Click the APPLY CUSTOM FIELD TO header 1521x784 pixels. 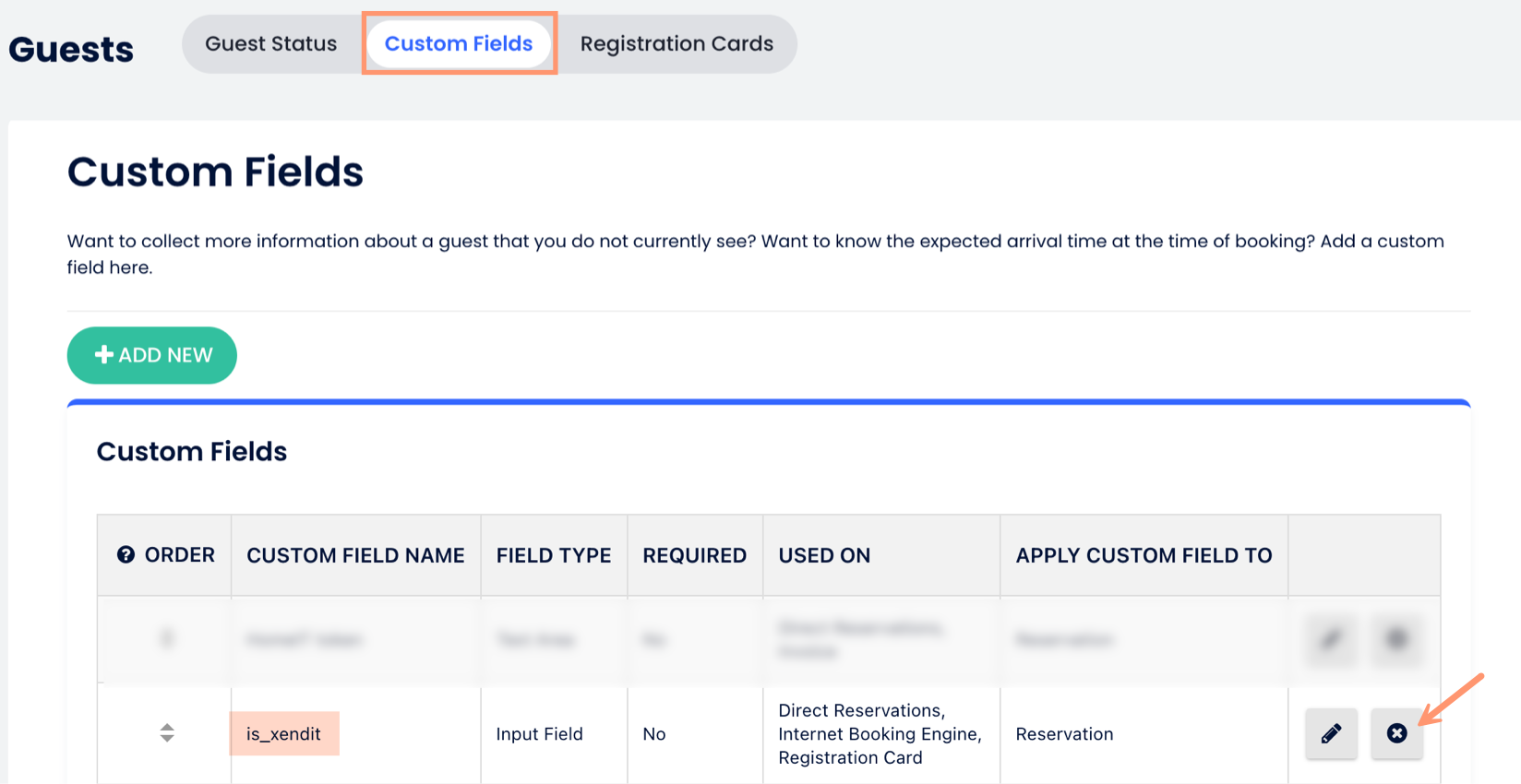[x=1144, y=555]
